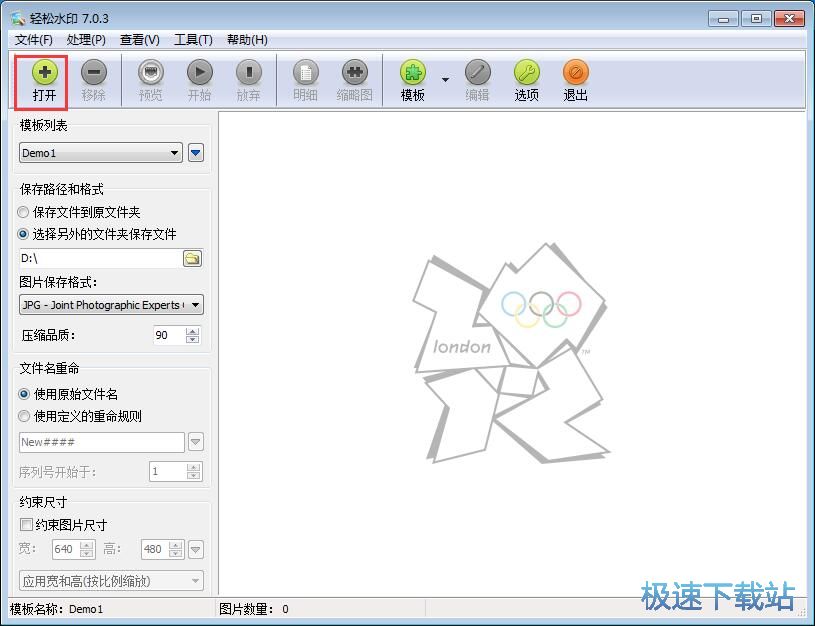Expand the Demo1 template list dropdown

[x=175, y=153]
